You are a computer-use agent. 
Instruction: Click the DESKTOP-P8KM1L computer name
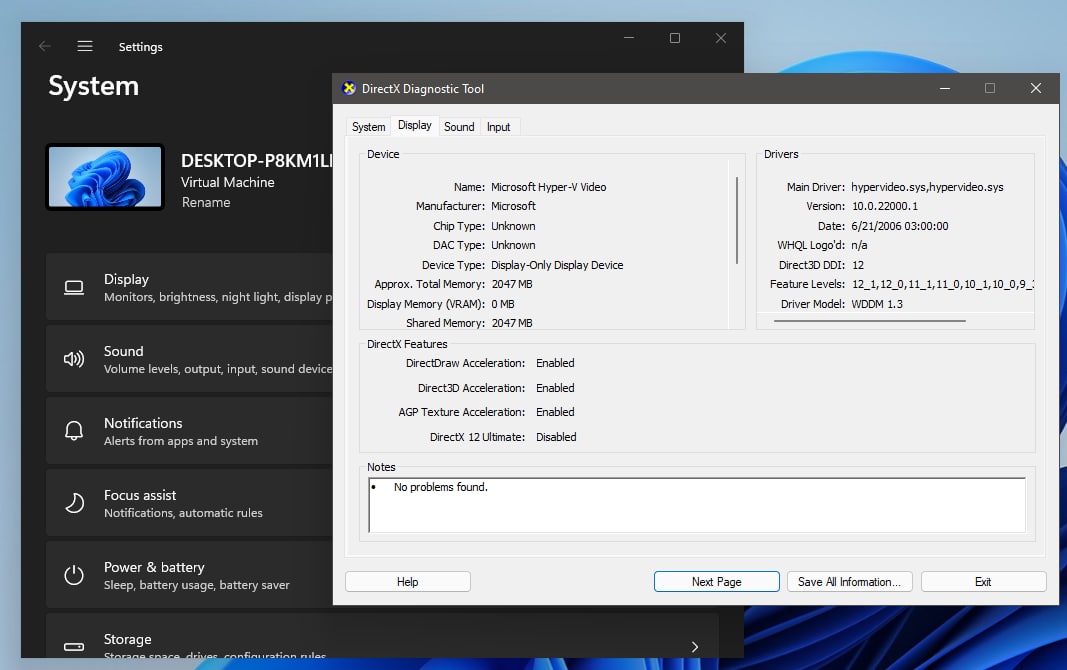click(x=257, y=161)
